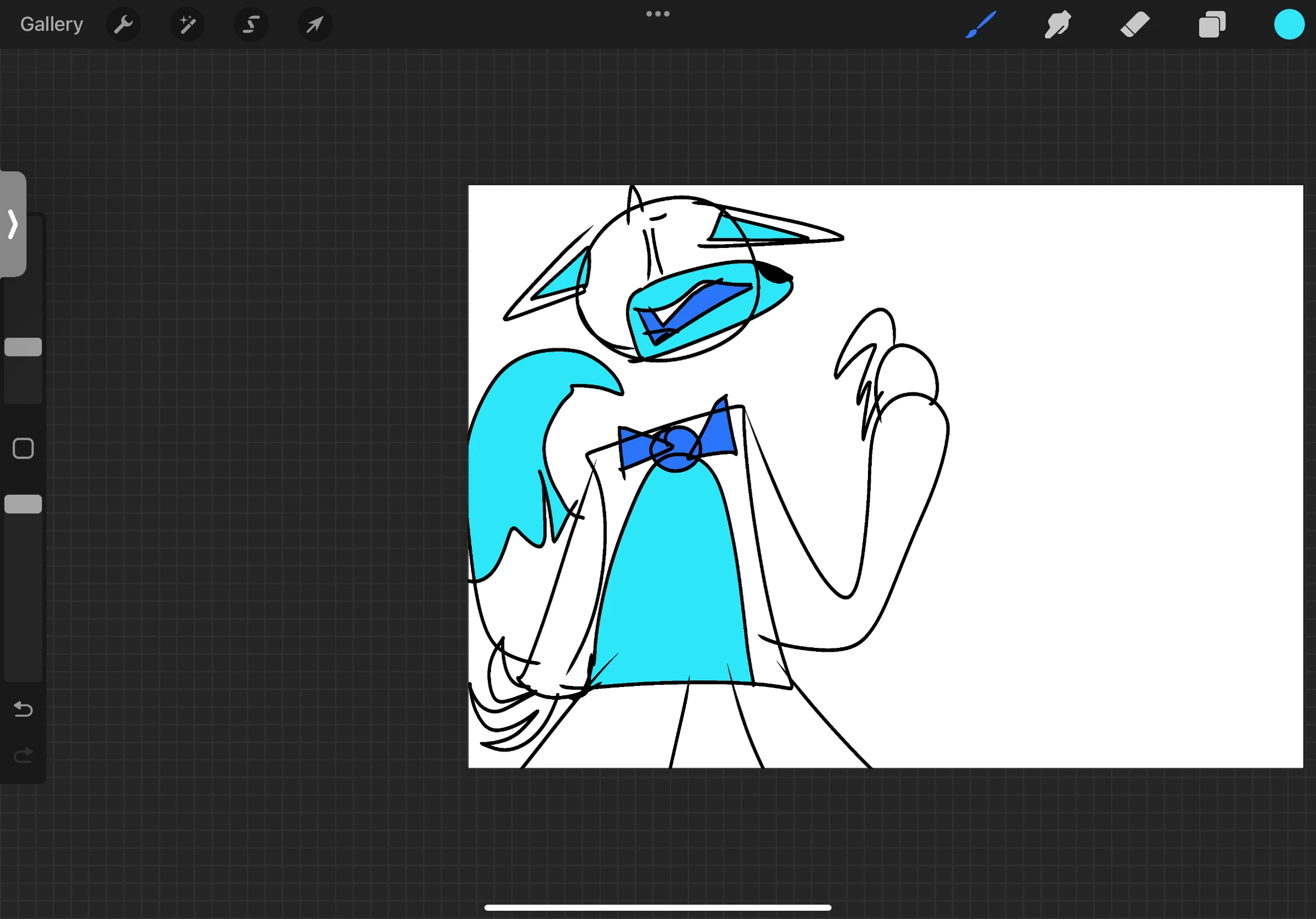Click the three-dot menu at top center
Image resolution: width=1316 pixels, height=919 pixels.
click(x=657, y=14)
